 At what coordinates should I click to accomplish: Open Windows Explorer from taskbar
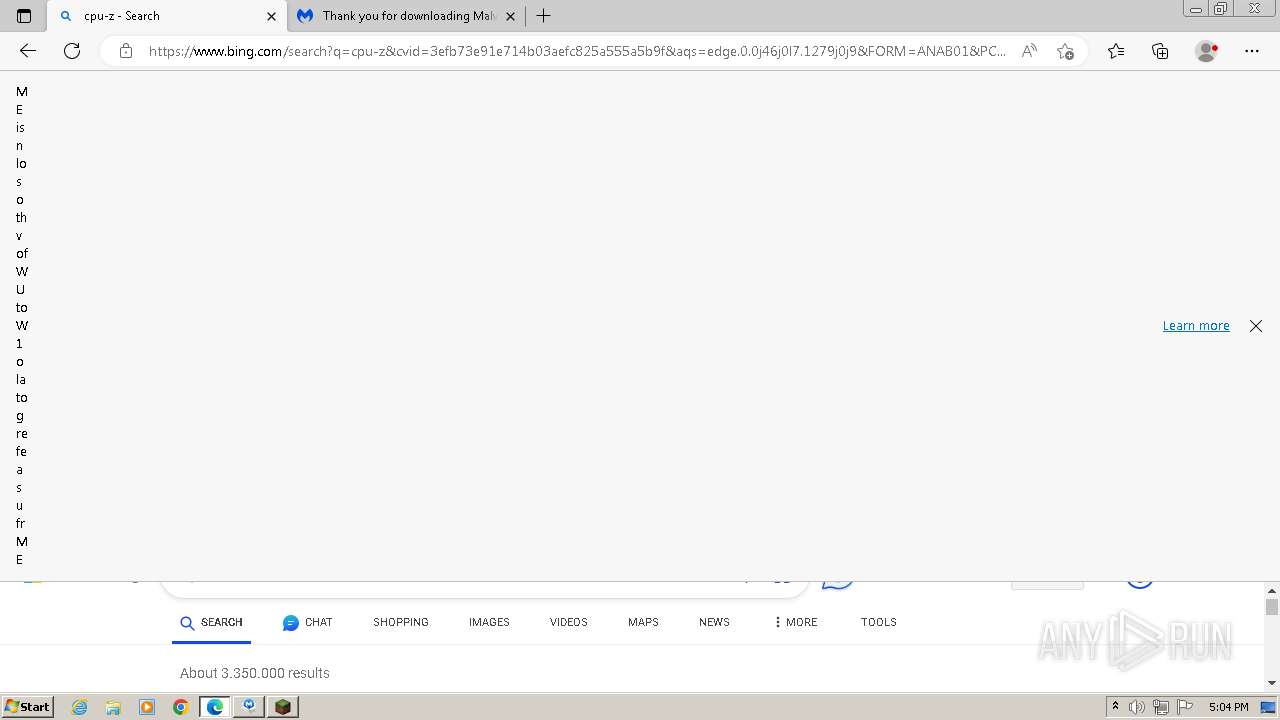pyautogui.click(x=113, y=707)
